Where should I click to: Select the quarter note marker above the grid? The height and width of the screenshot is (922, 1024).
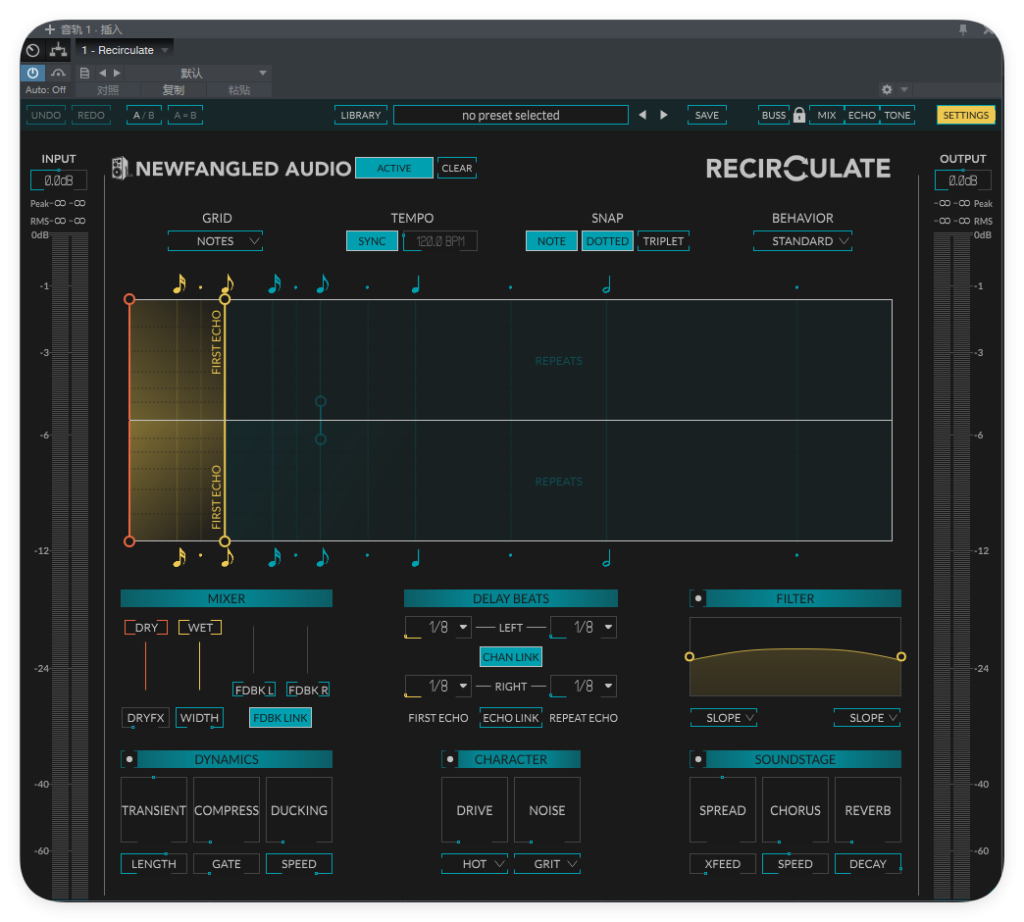click(x=416, y=284)
